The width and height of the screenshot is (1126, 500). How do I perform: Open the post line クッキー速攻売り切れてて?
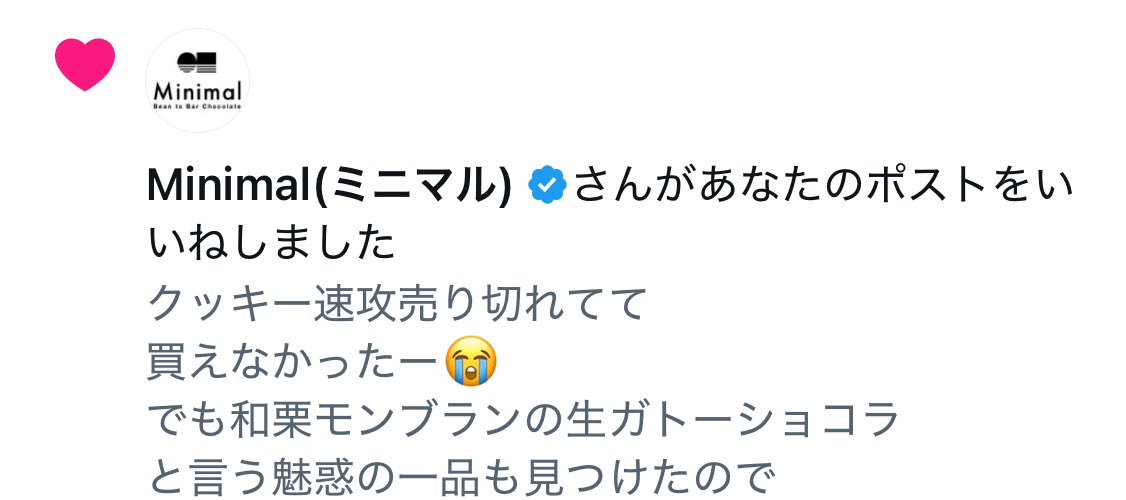click(397, 305)
